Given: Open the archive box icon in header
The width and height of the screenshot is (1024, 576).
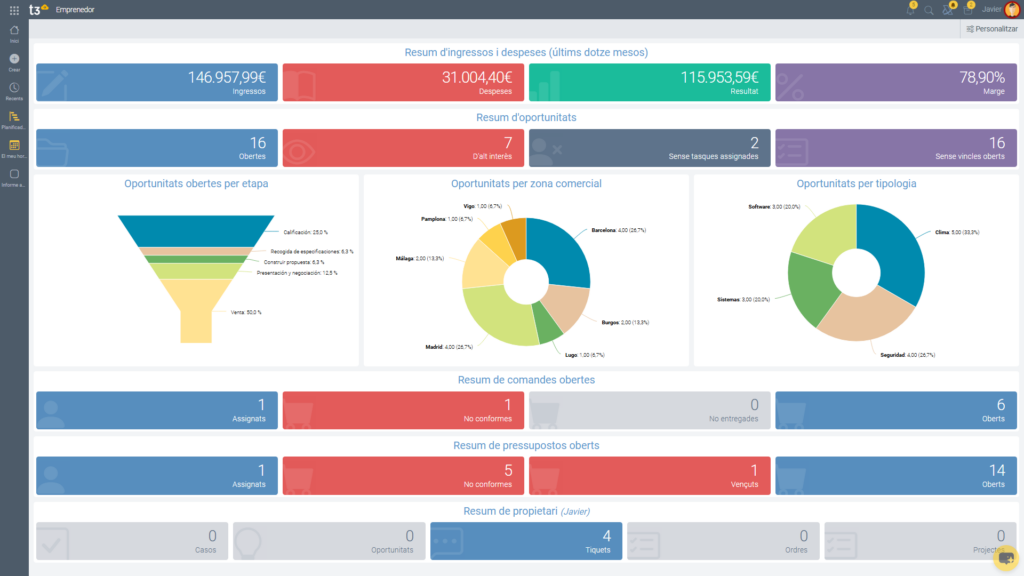Looking at the screenshot, I should 967,10.
